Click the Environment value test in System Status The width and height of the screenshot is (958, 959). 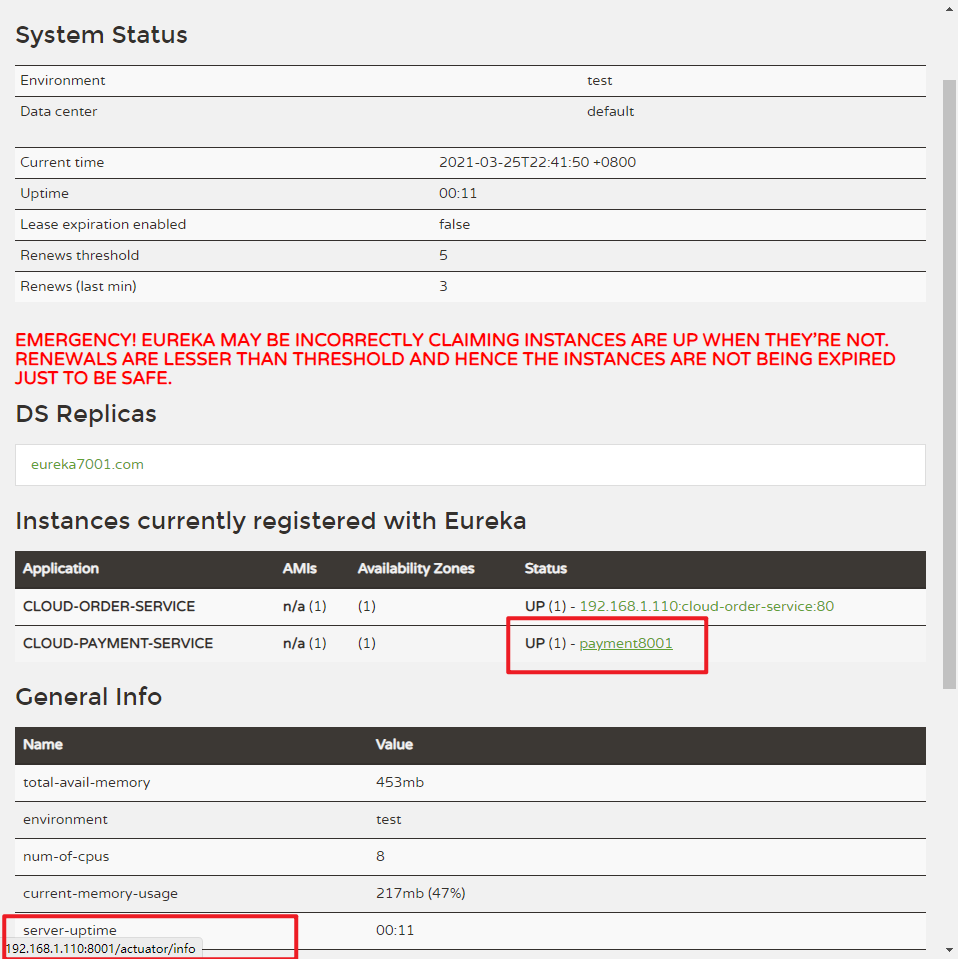coord(600,81)
